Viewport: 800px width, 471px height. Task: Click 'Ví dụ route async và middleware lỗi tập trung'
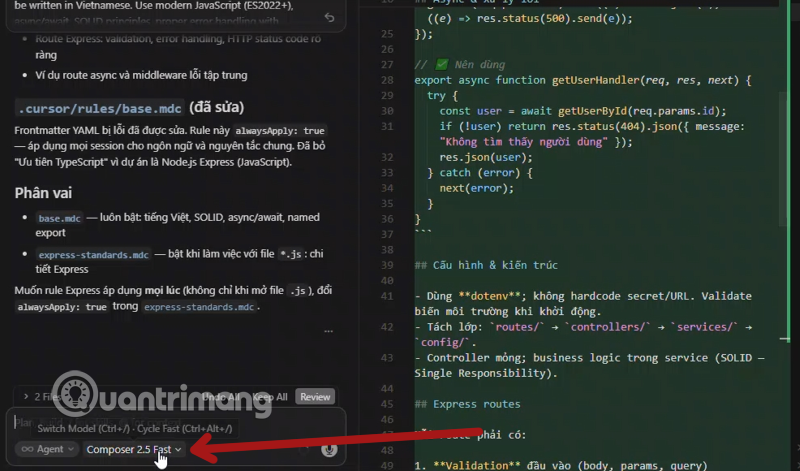[x=141, y=75]
